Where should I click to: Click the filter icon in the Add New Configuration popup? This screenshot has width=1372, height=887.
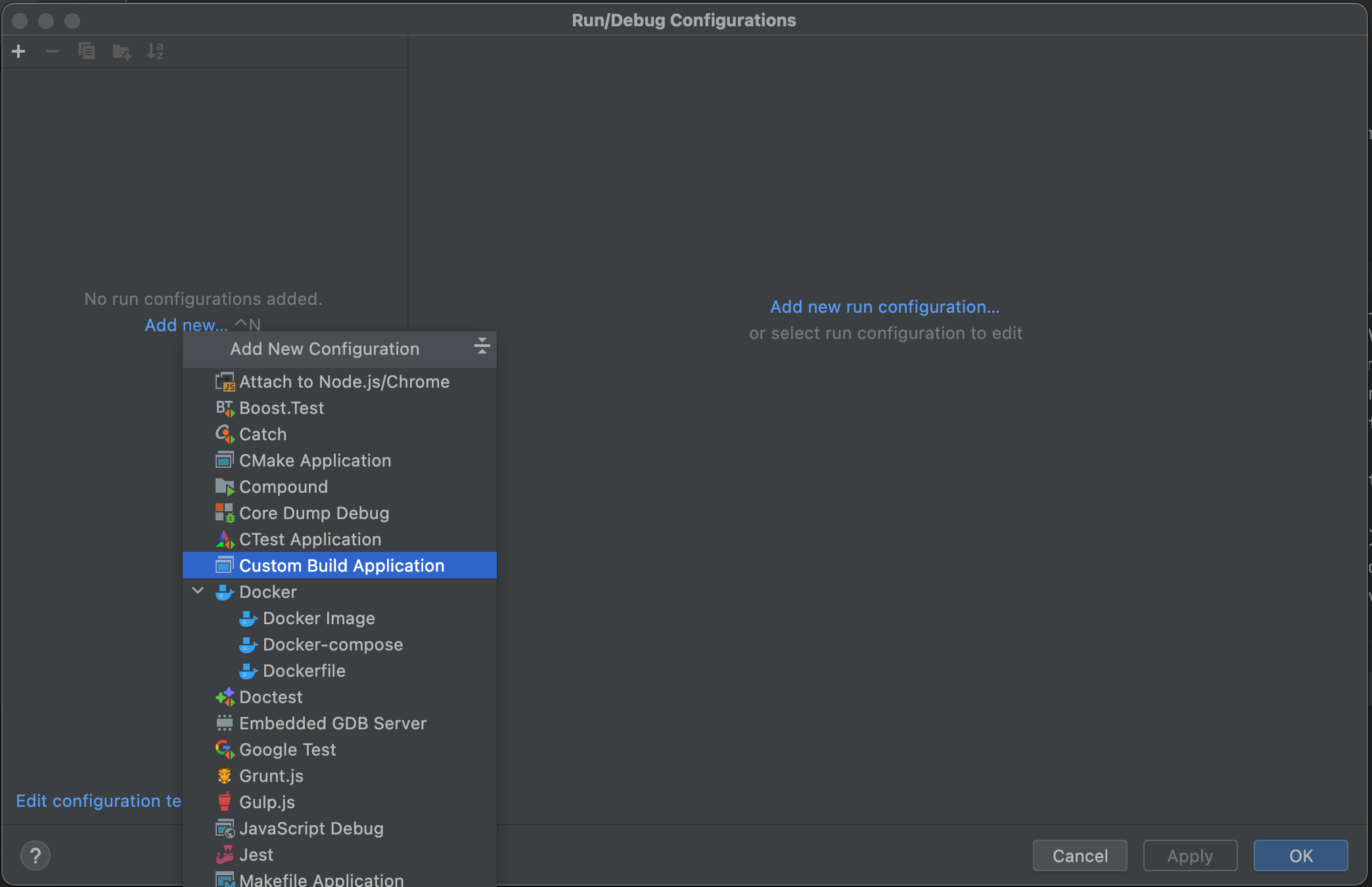(482, 345)
